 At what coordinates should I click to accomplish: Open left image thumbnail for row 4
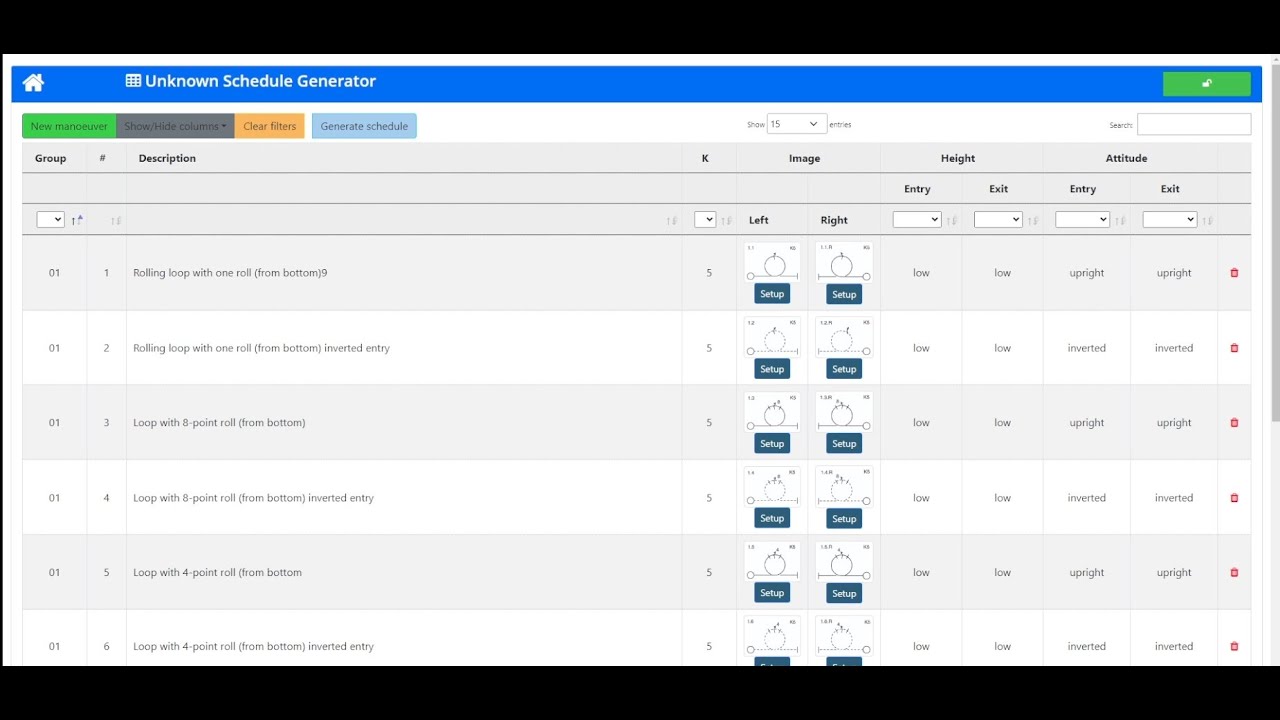pos(772,487)
